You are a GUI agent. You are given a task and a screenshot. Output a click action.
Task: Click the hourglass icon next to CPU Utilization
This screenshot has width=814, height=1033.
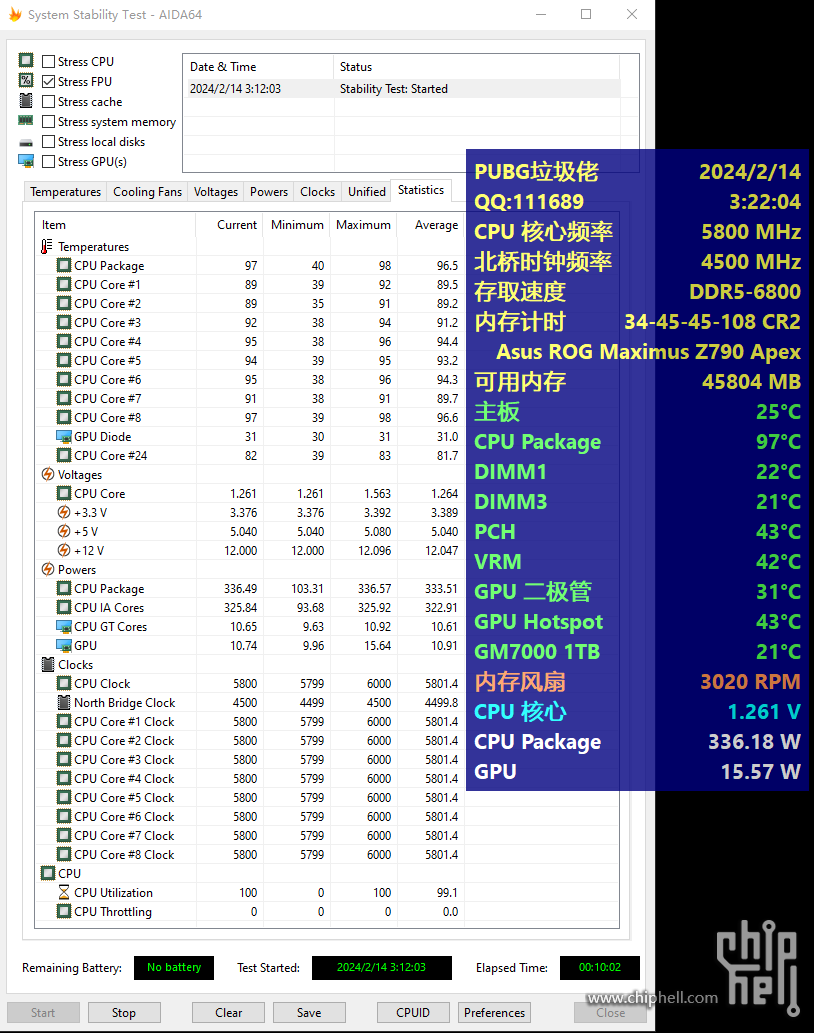pyautogui.click(x=64, y=892)
